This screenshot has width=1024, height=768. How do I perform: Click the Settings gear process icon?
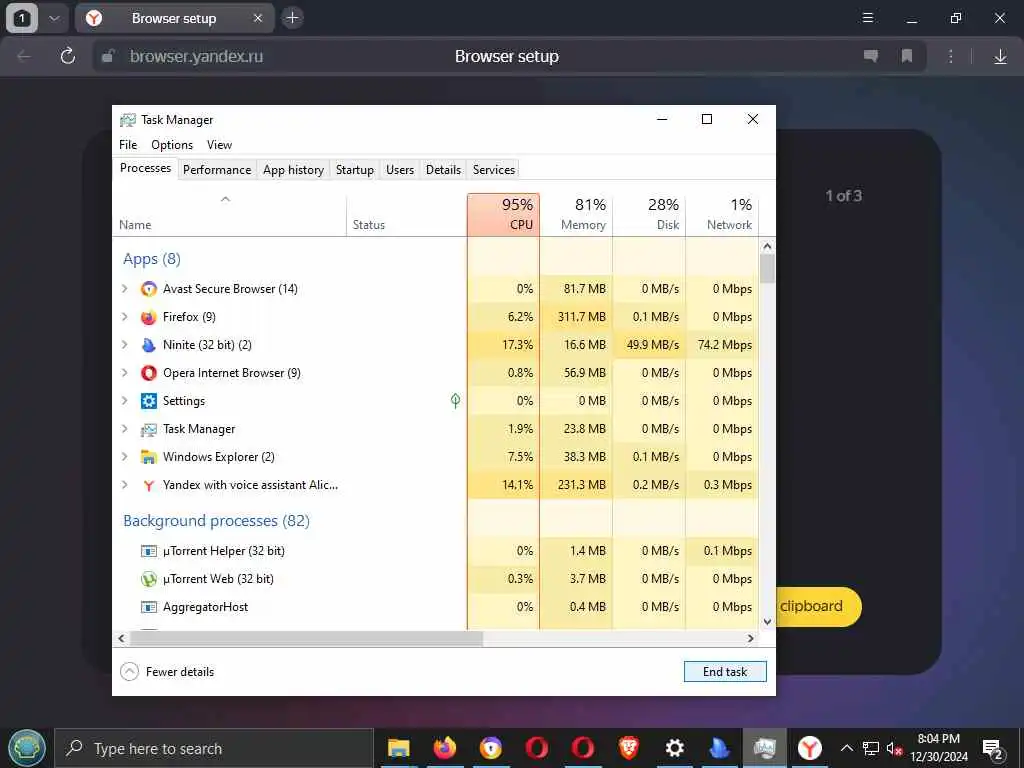coord(149,401)
